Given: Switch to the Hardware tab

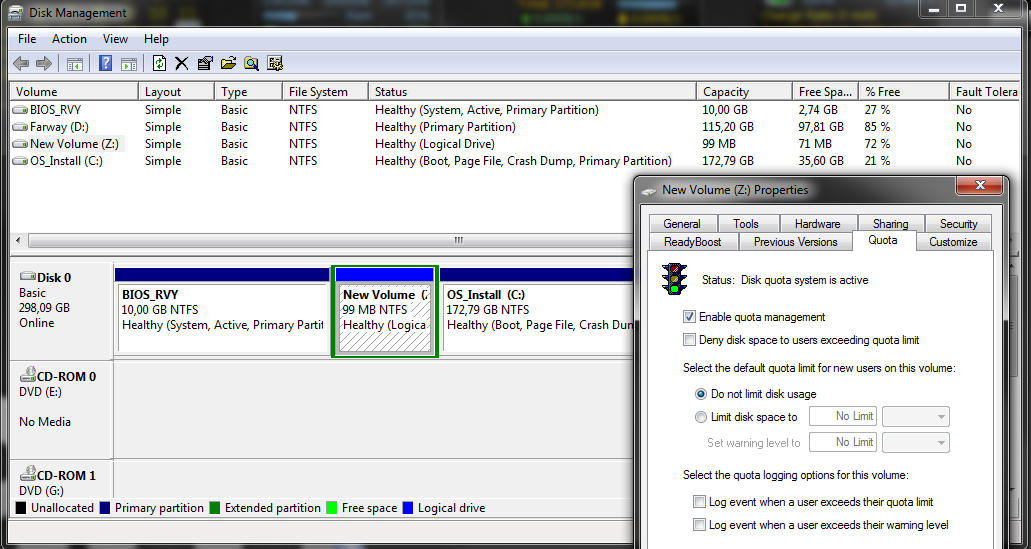Looking at the screenshot, I should tap(817, 224).
